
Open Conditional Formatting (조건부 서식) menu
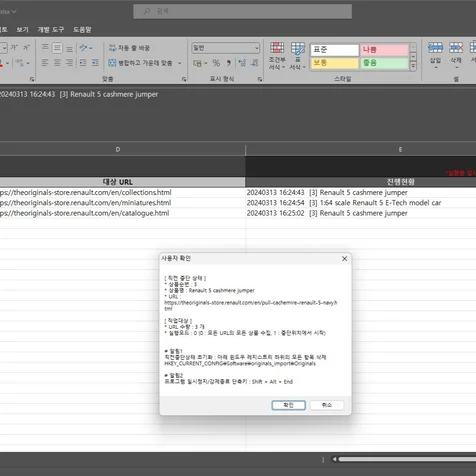277,56
